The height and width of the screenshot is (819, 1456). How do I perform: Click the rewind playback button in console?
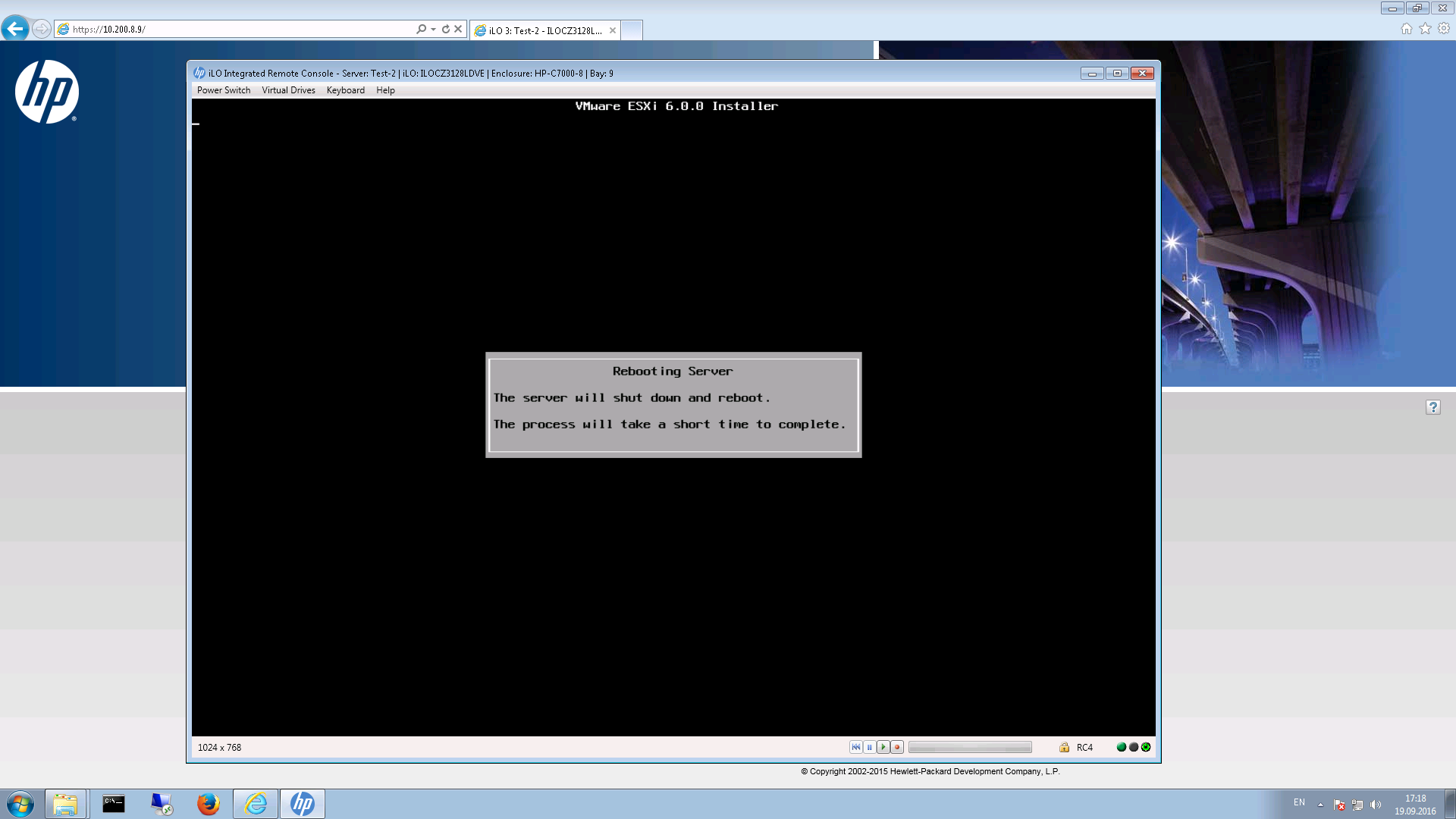(x=856, y=747)
